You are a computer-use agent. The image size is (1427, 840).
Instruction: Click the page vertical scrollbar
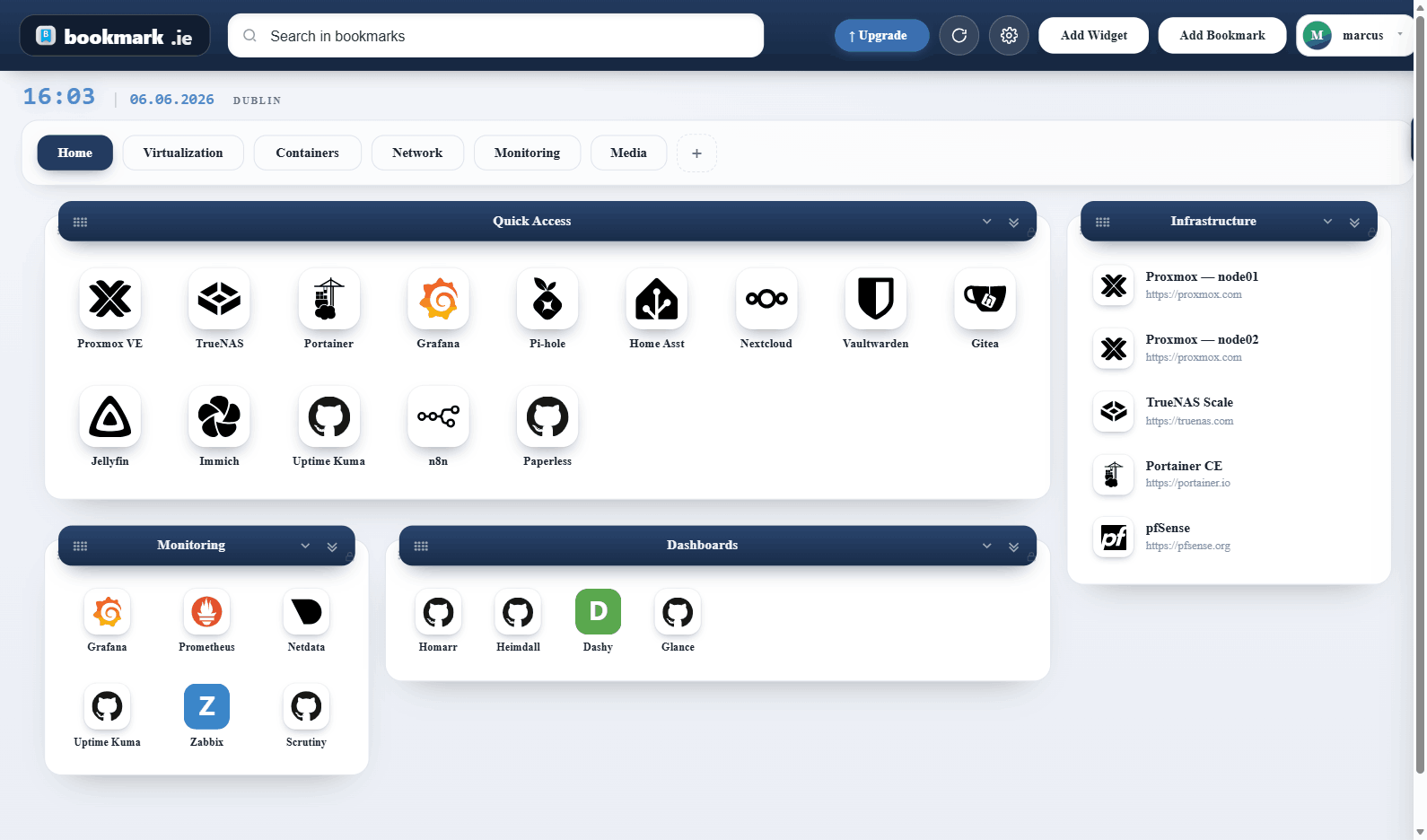tap(1420, 395)
